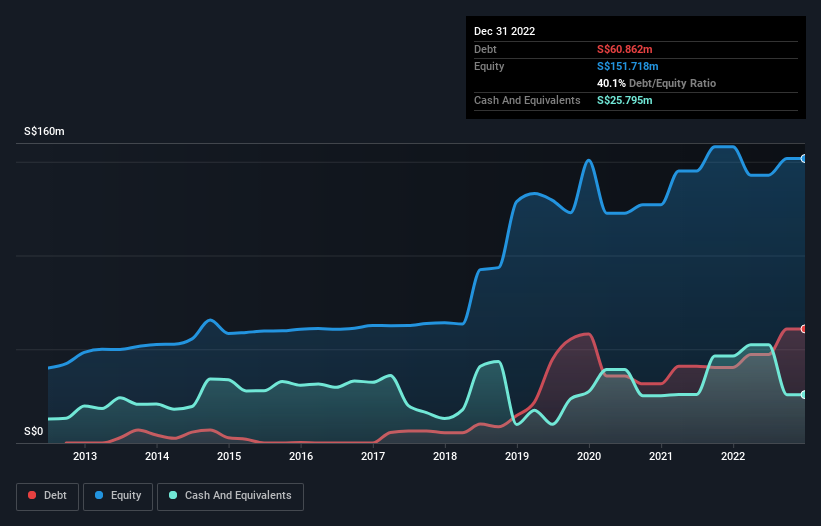The width and height of the screenshot is (821, 526).
Task: Click Cash And Equivalents label in tooltip
Action: [x=527, y=100]
